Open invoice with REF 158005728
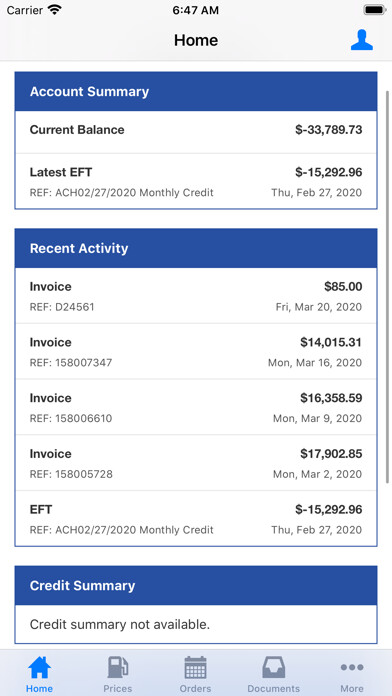 pos(196,463)
